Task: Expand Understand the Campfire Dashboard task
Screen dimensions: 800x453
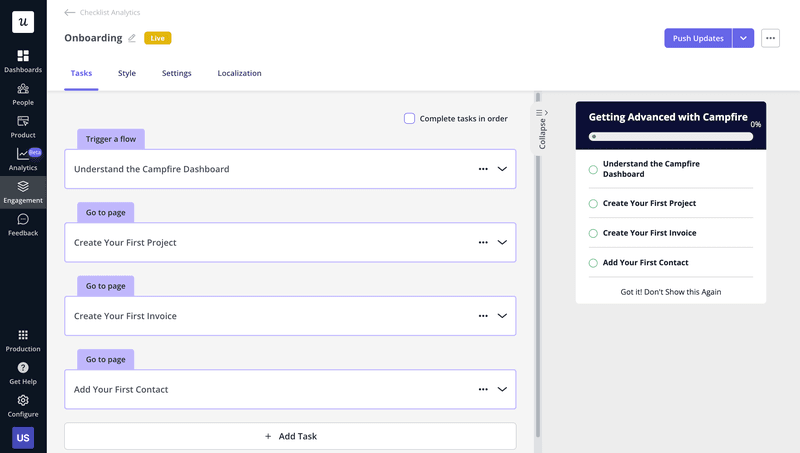Action: (x=502, y=169)
